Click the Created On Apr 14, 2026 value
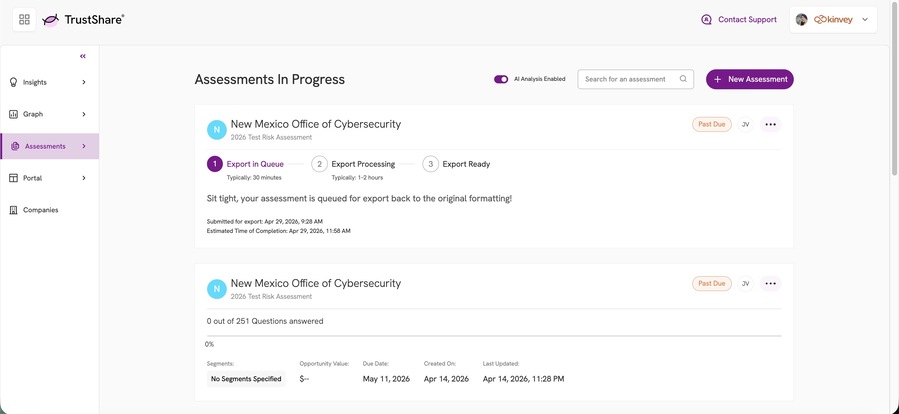The width and height of the screenshot is (899, 414). coord(446,379)
